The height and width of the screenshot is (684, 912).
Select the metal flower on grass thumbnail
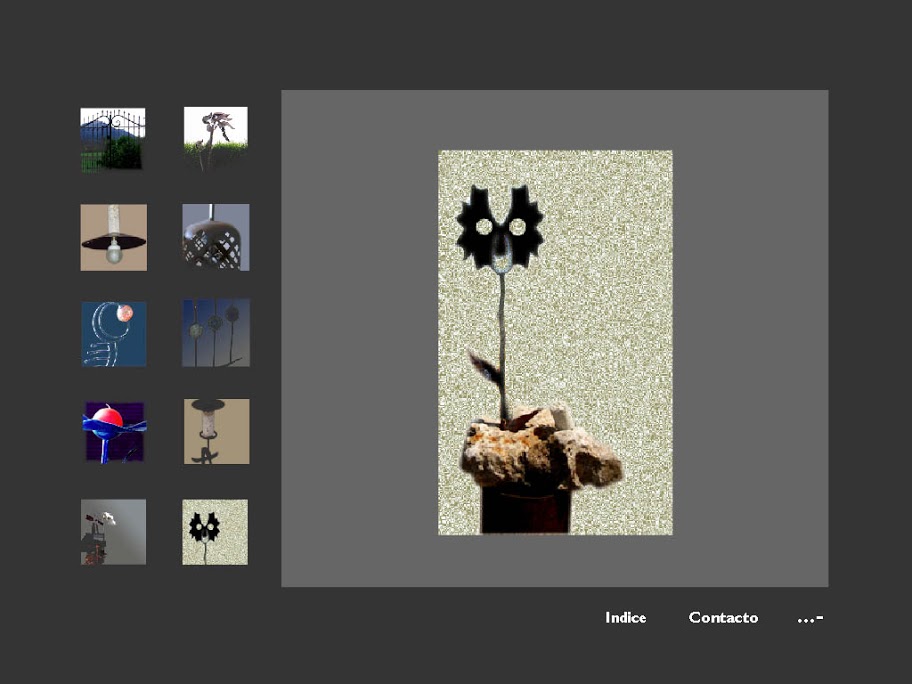coord(215,138)
